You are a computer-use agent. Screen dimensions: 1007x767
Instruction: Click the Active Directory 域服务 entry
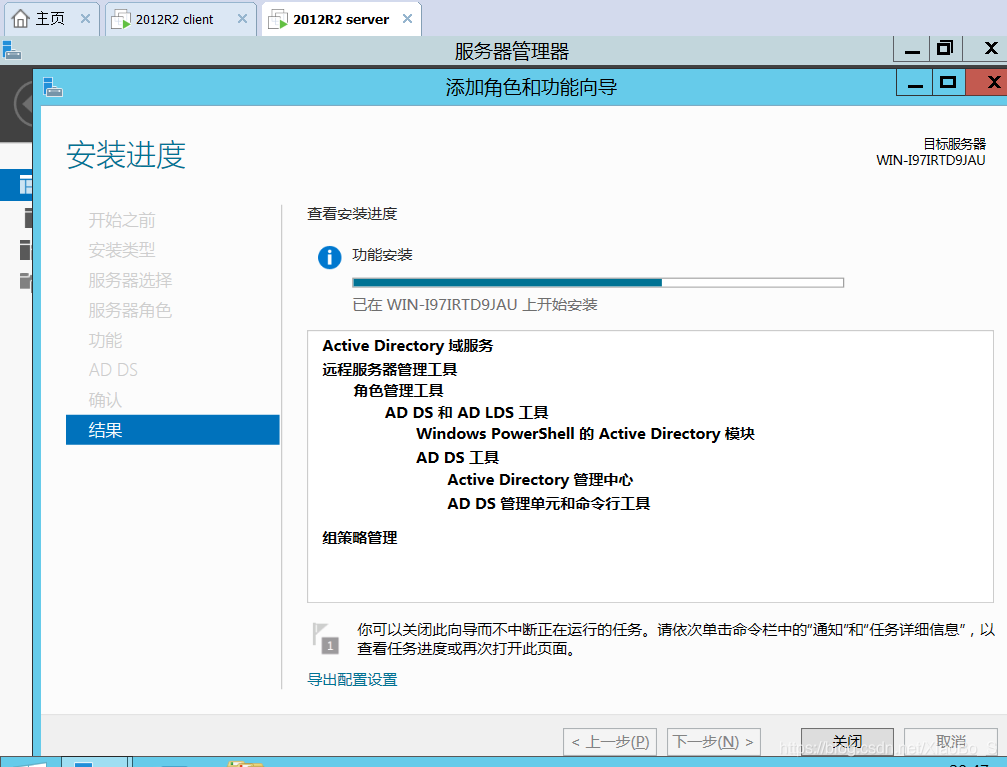point(408,346)
